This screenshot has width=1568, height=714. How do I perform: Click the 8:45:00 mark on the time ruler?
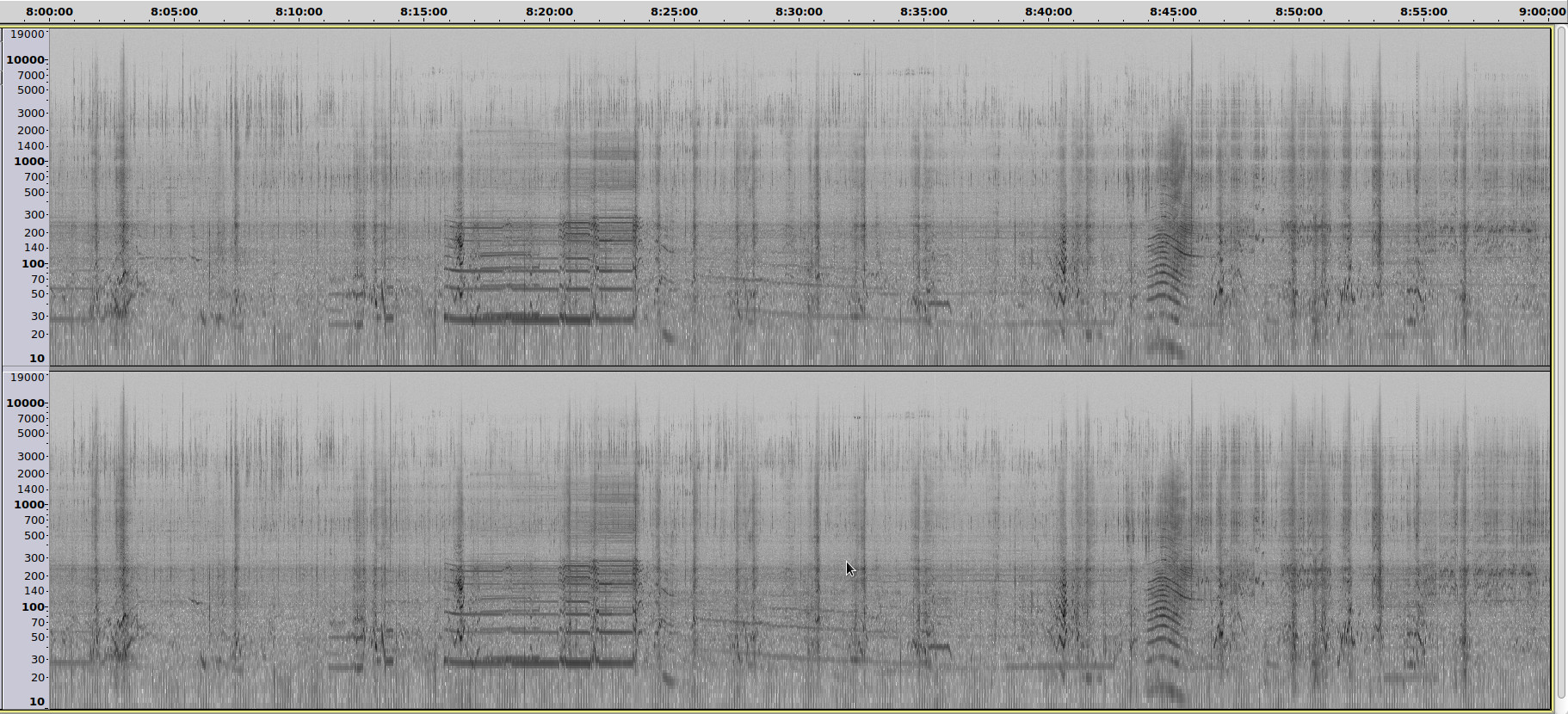(1173, 12)
